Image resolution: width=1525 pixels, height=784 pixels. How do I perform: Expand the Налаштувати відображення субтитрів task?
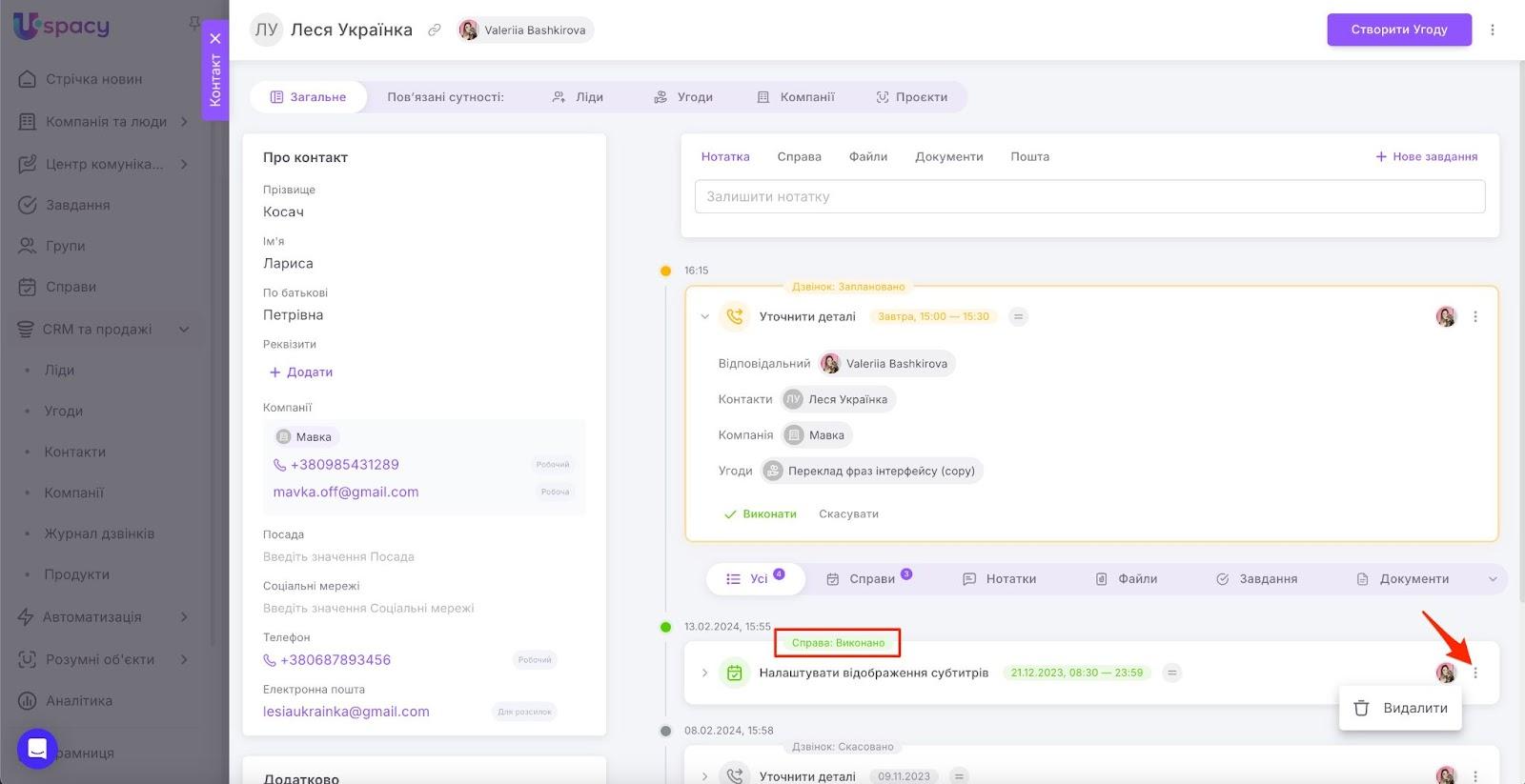coord(704,673)
